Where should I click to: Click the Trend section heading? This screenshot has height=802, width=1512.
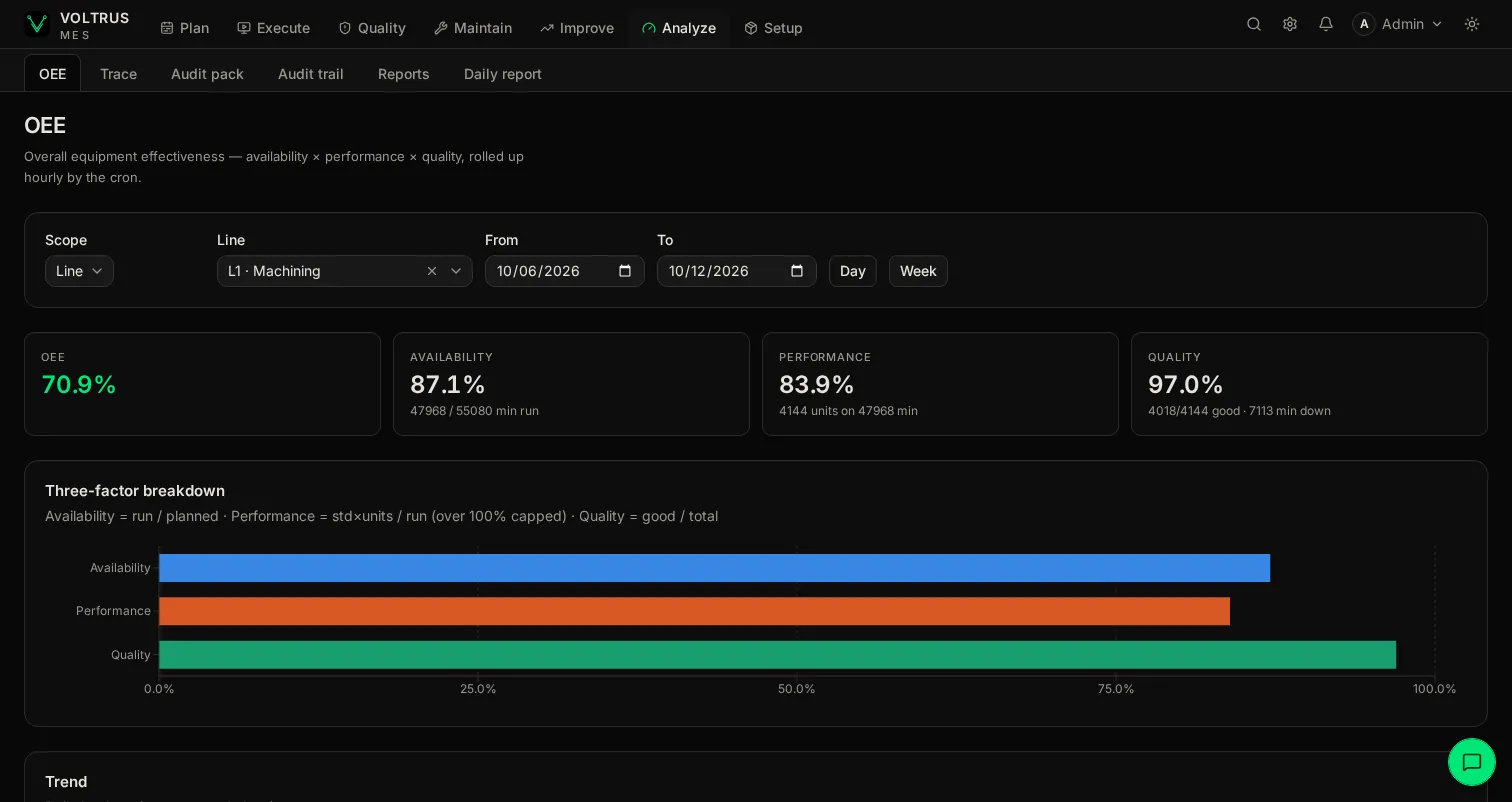coord(66,782)
